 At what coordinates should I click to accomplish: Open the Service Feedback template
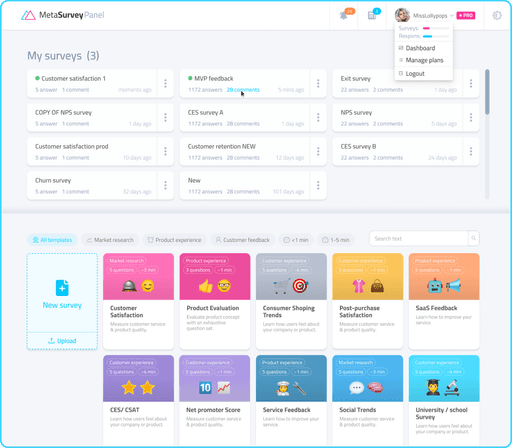coord(291,400)
